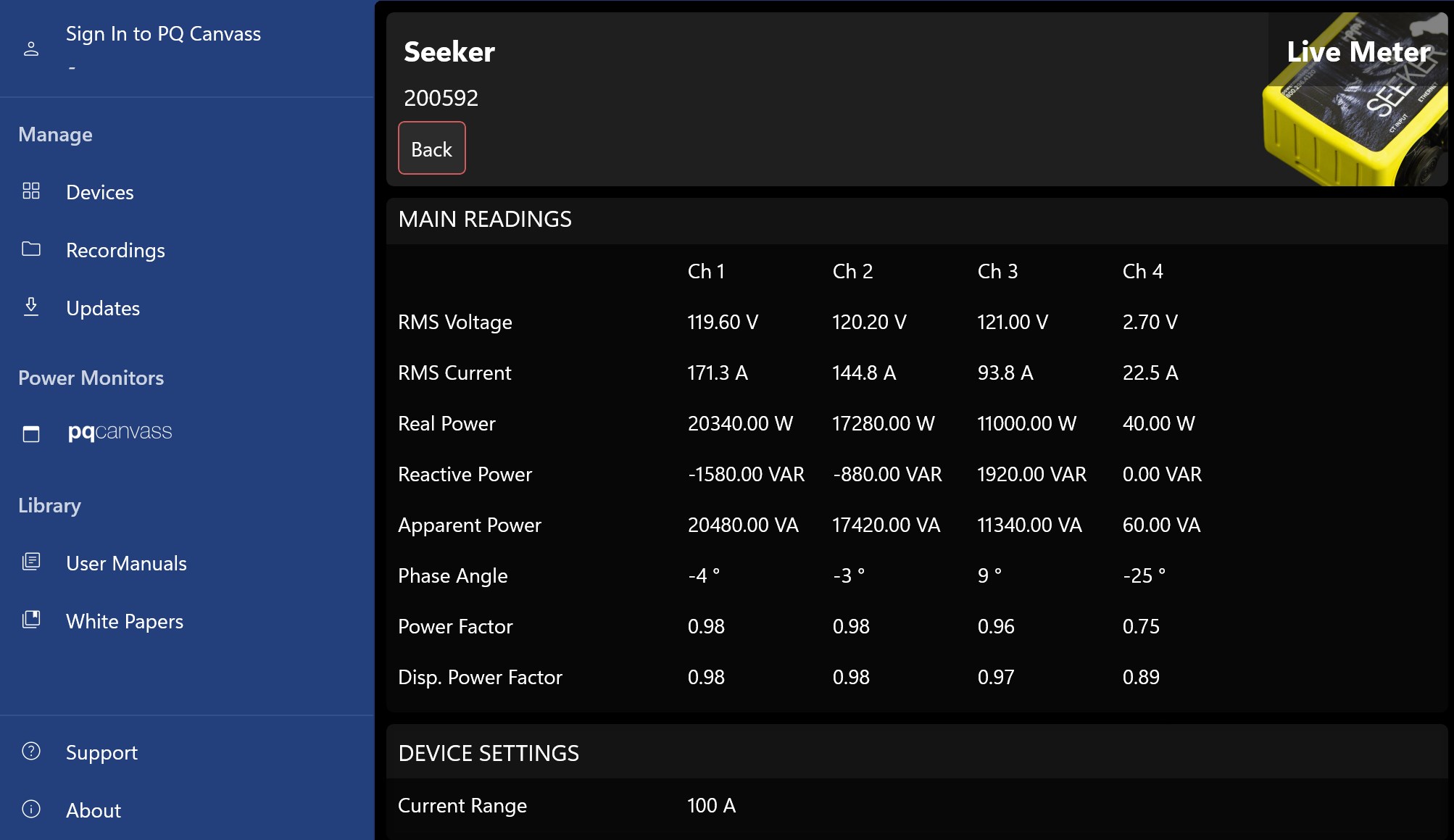This screenshot has width=1454, height=840.
Task: Click the Devices grid icon
Action: click(x=31, y=191)
